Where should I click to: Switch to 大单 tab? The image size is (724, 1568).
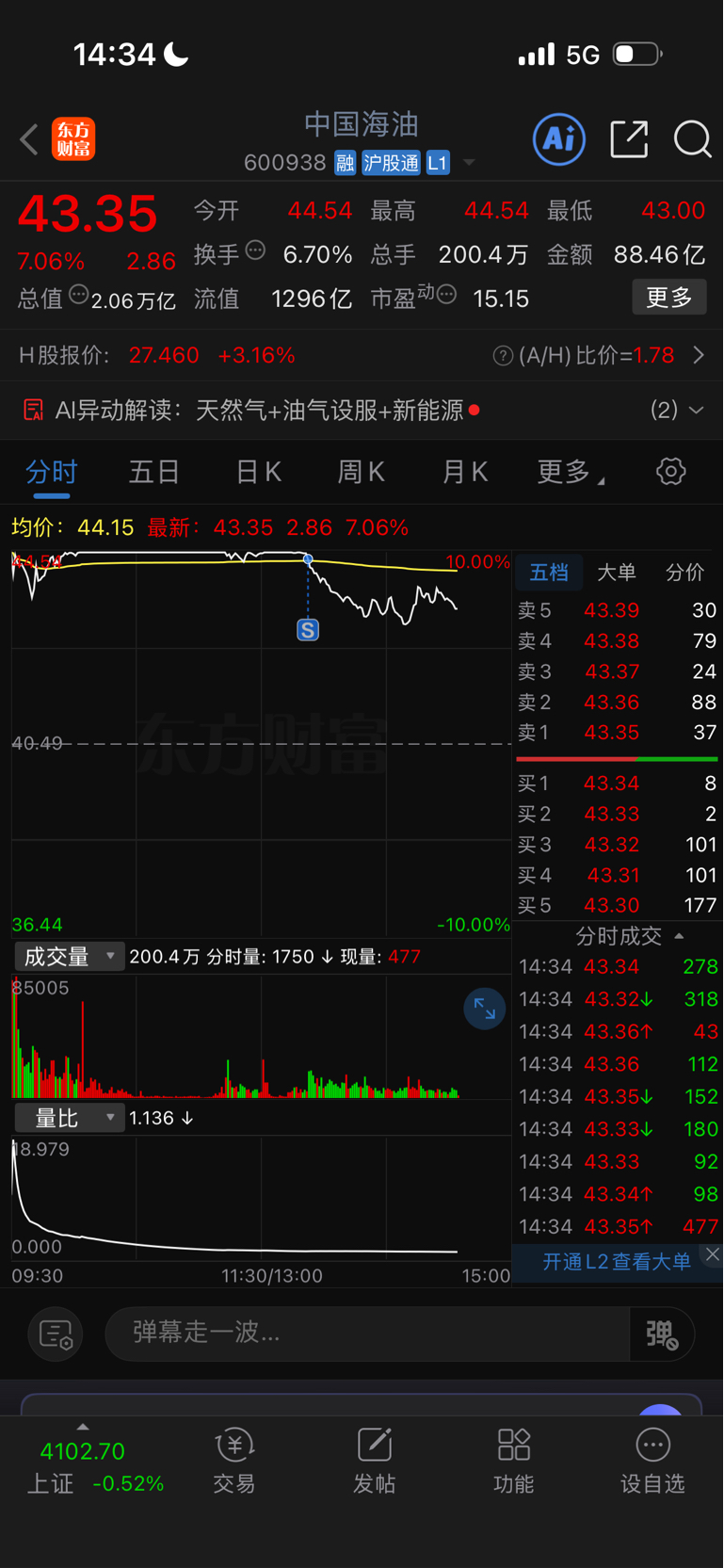click(617, 573)
